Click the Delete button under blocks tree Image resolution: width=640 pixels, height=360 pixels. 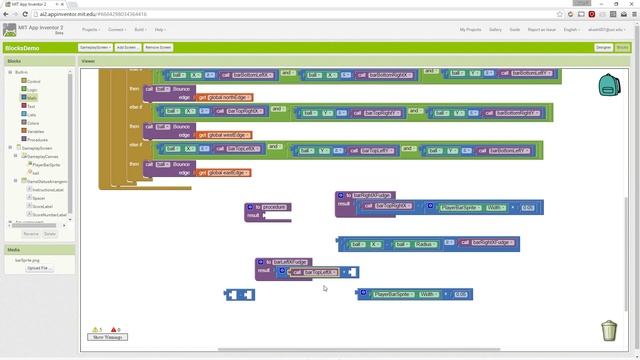[50, 234]
